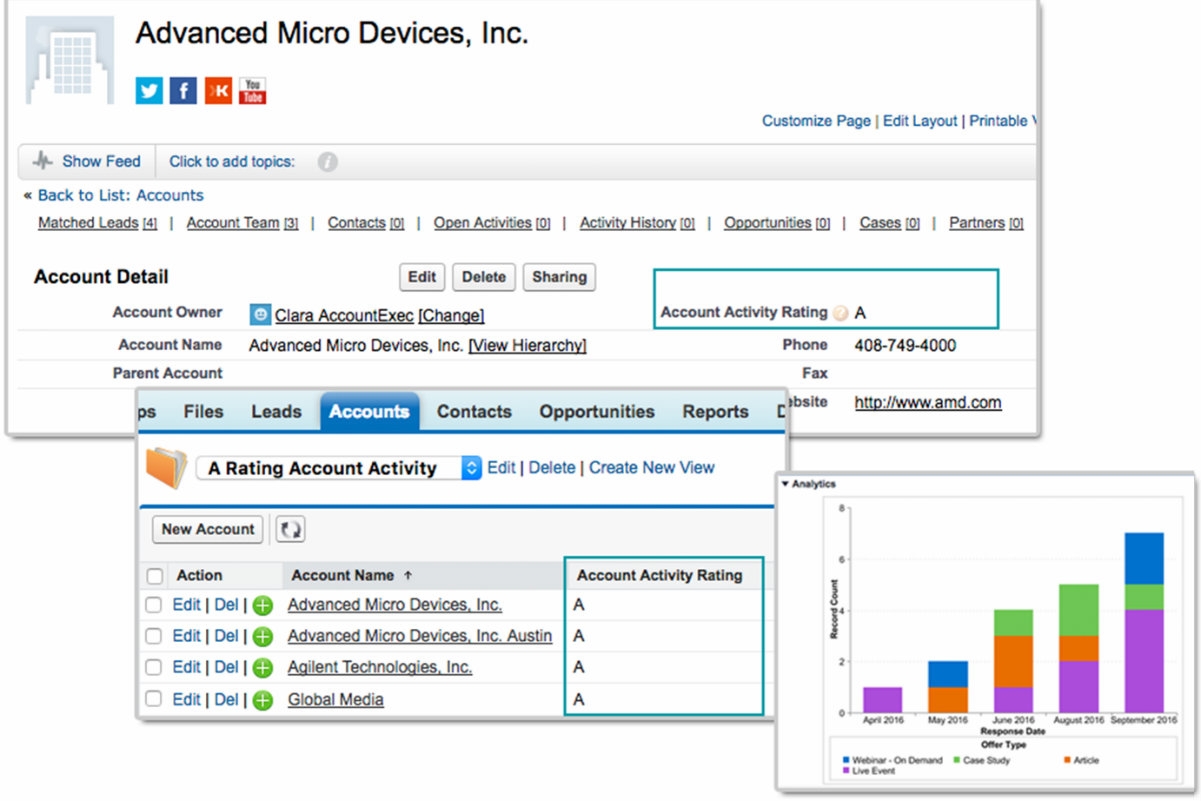Open the YouTube social icon
The image size is (1201, 801).
pyautogui.click(x=252, y=90)
